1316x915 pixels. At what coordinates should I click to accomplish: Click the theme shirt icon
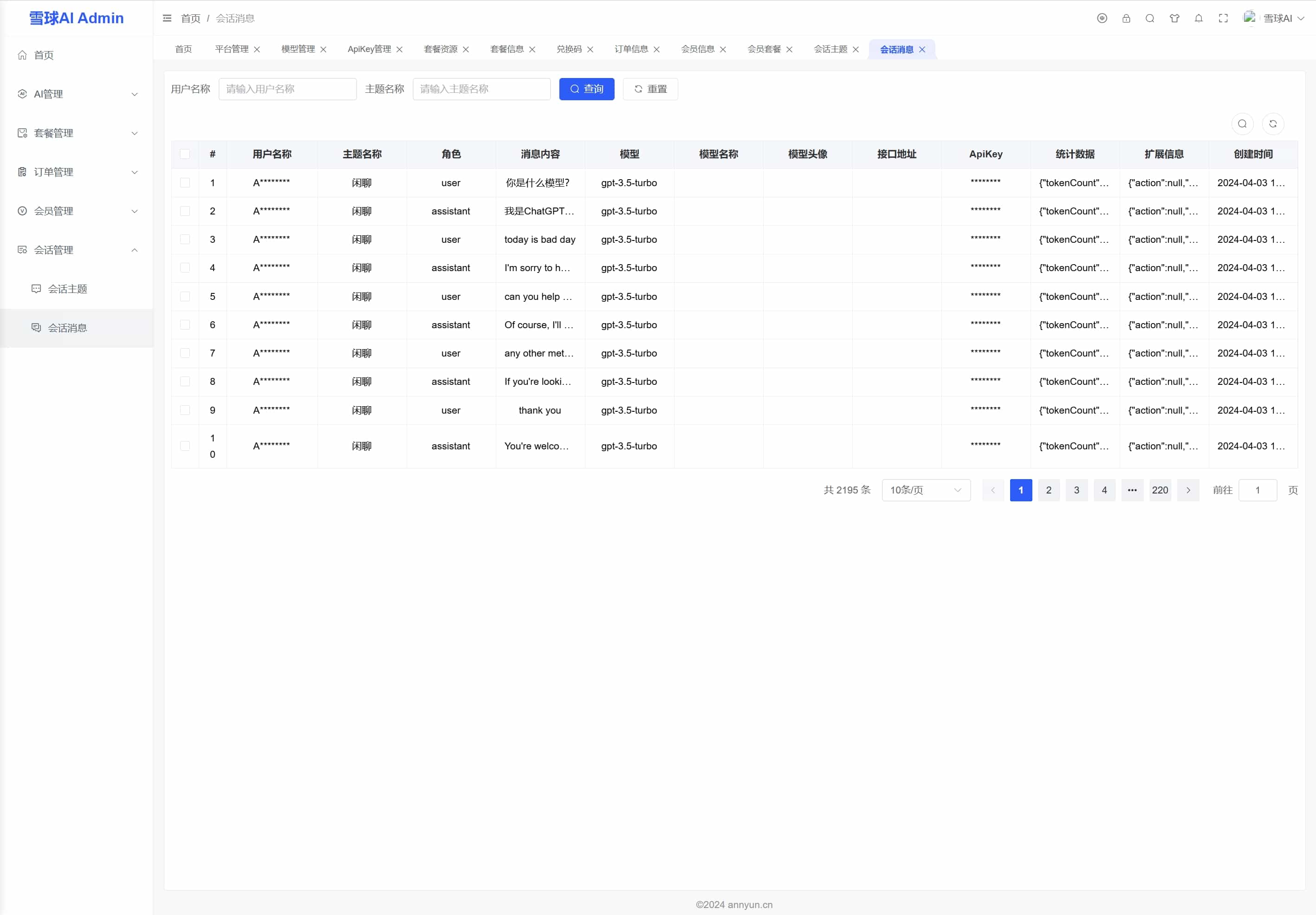[1174, 19]
